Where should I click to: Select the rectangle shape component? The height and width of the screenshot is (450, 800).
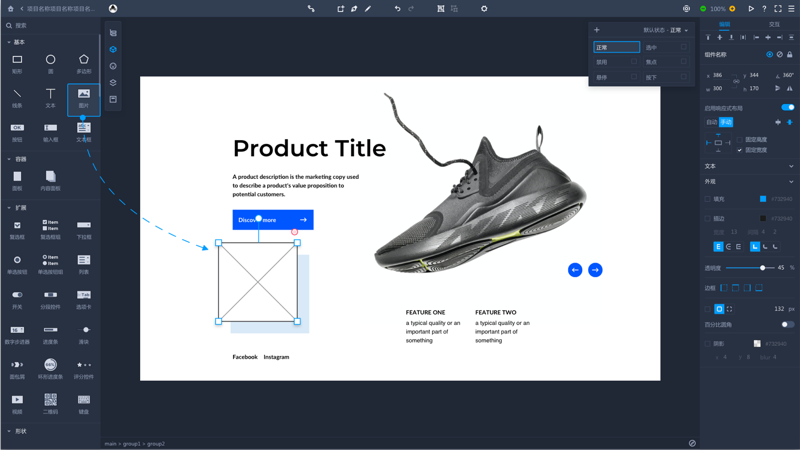click(17, 60)
